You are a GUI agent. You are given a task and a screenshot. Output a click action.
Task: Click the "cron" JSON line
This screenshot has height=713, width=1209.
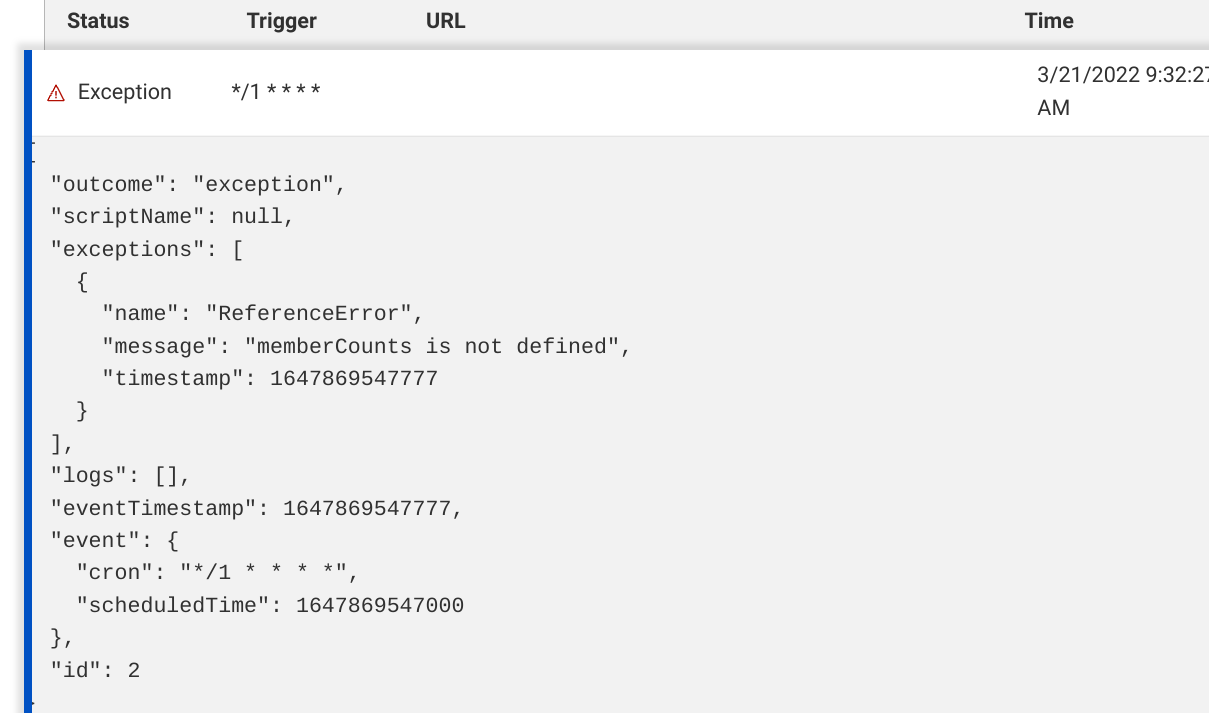coord(217,573)
